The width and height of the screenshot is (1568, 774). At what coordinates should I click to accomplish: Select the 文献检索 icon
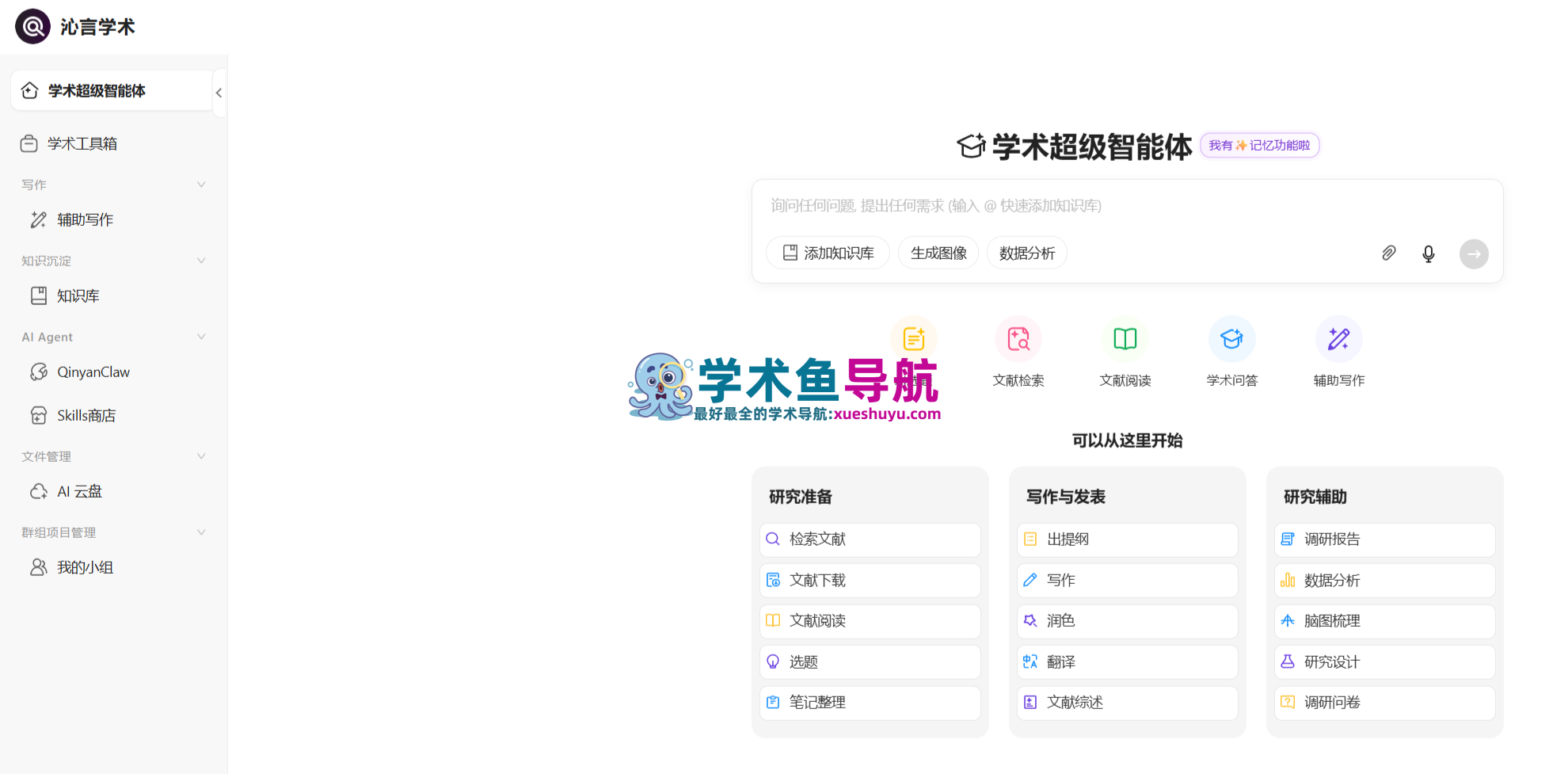point(1018,339)
